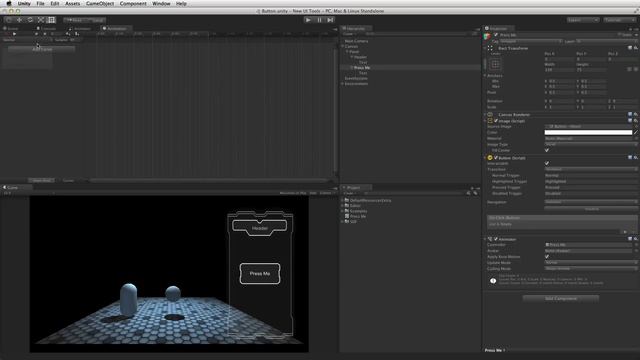Collapse Canvas in Hierarchy
The image size is (640, 360).
tap(343, 47)
